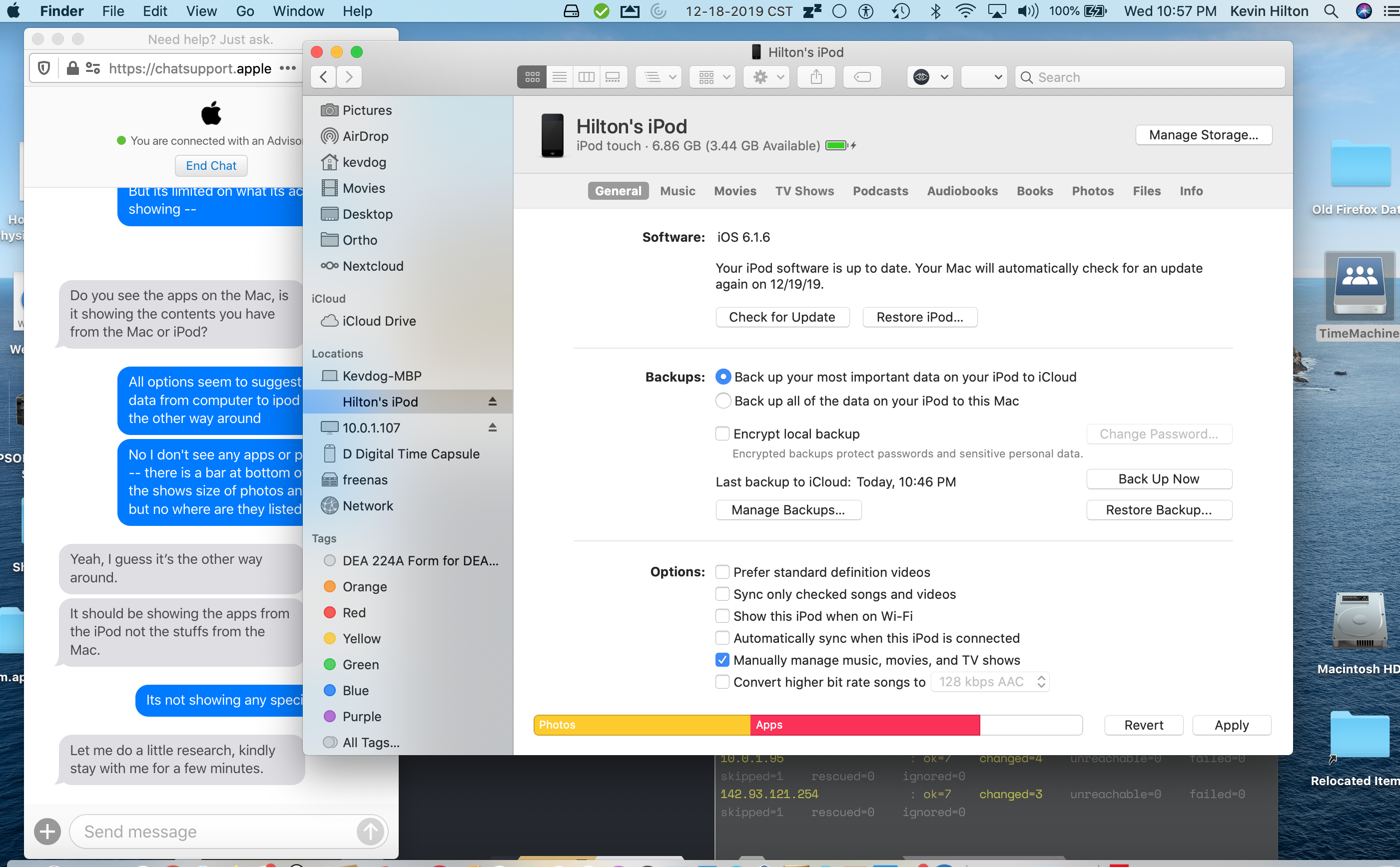Eject the 10.0.1.107 network location
The image size is (1400, 867).
coord(492,427)
